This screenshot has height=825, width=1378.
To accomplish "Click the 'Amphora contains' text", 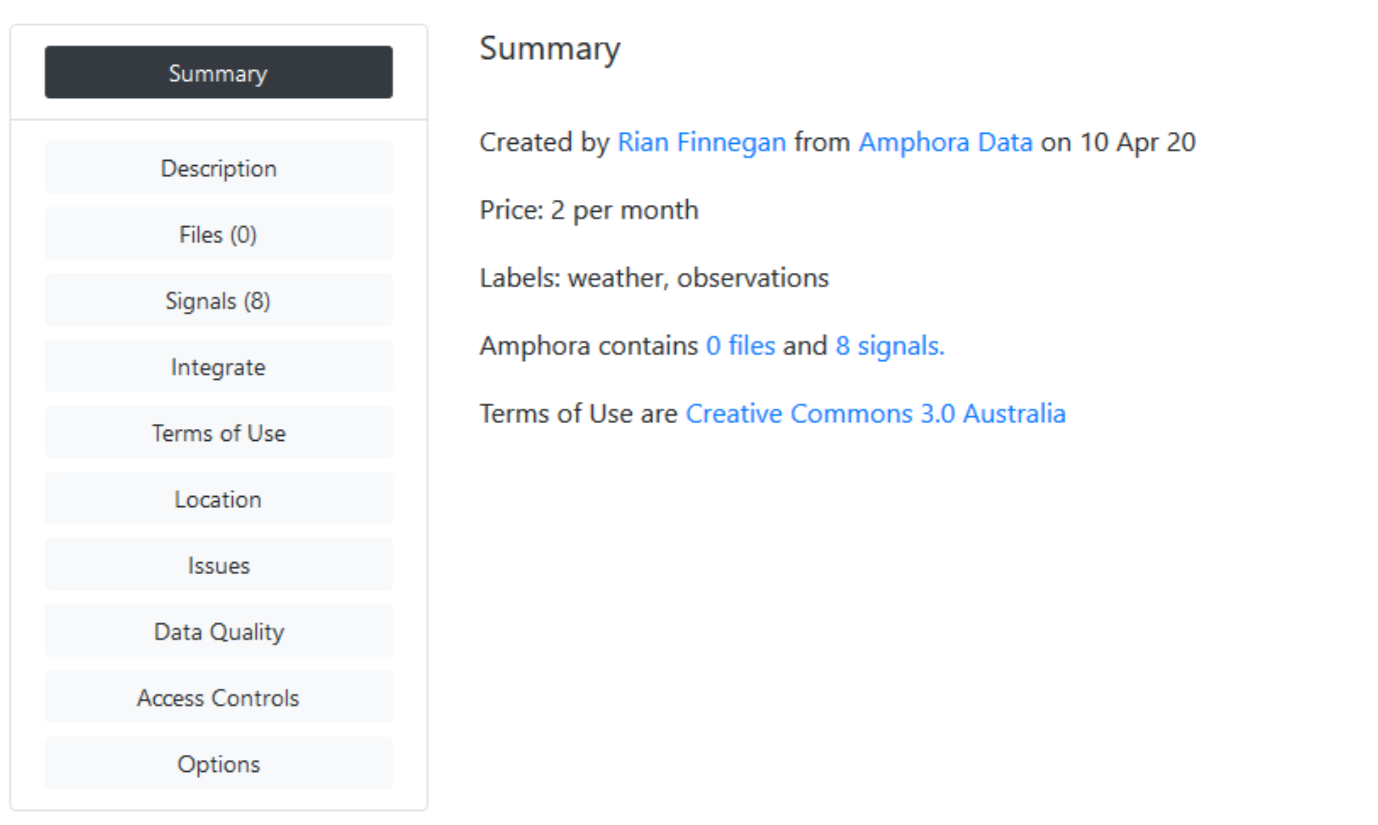I will coord(588,346).
